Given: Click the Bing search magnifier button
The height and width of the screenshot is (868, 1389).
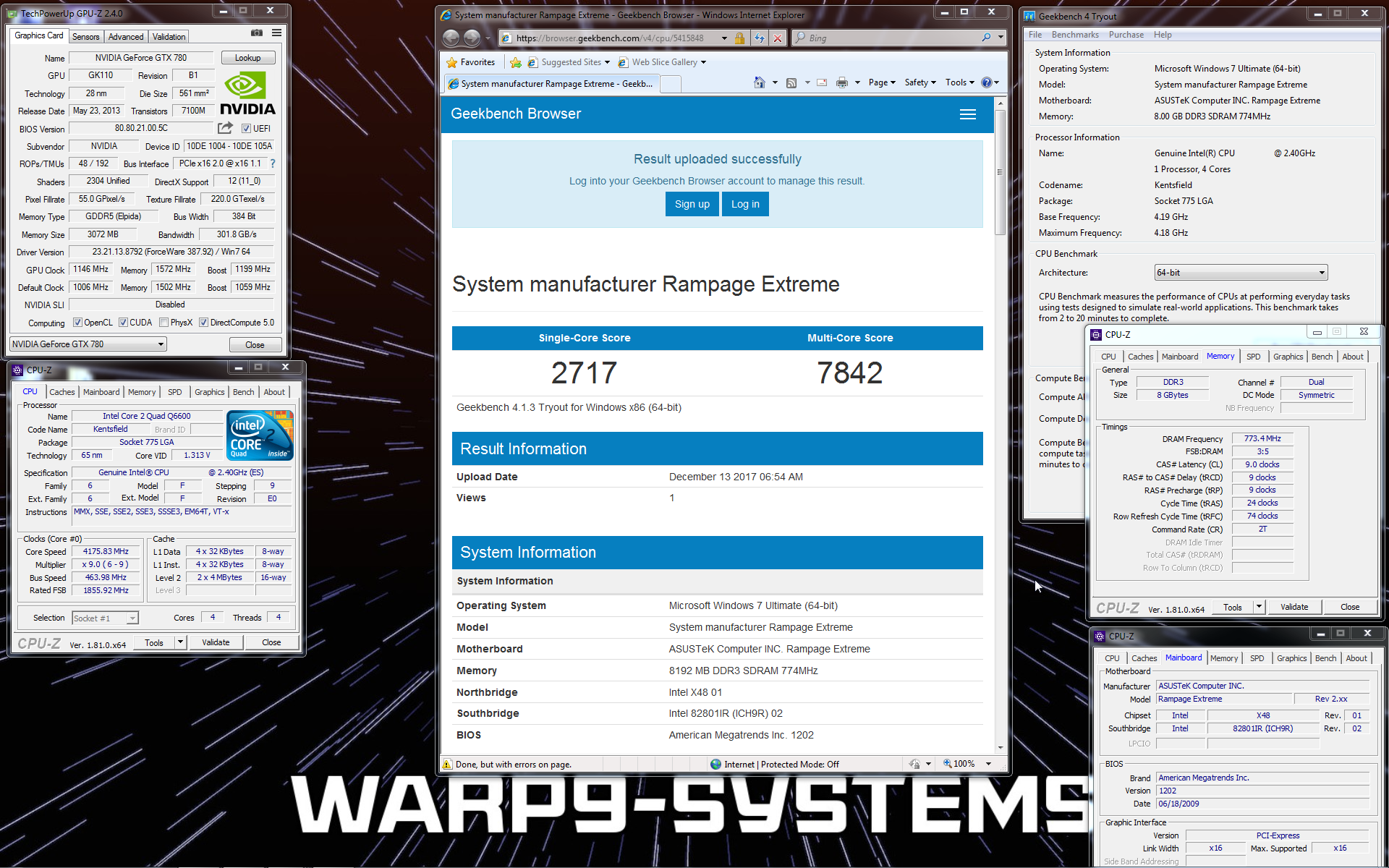Looking at the screenshot, I should pos(987,38).
